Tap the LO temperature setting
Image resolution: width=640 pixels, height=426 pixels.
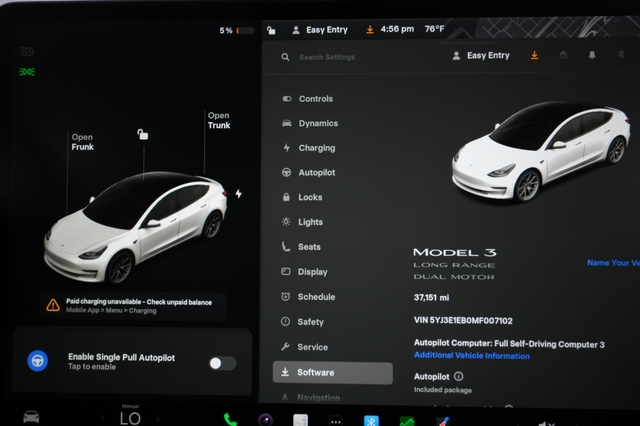point(130,418)
